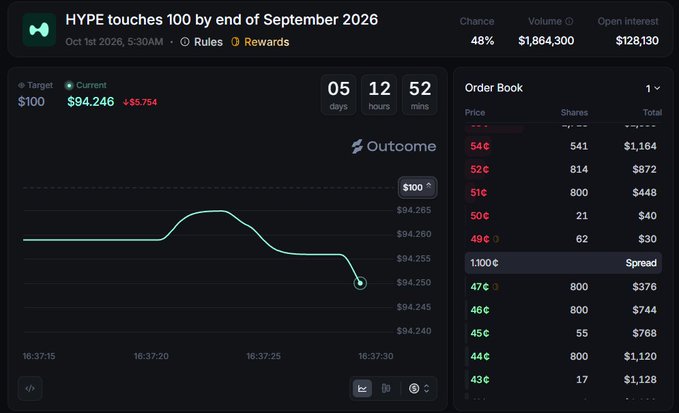The width and height of the screenshot is (679, 413).
Task: Click the 12 hours countdown box
Action: [x=379, y=95]
